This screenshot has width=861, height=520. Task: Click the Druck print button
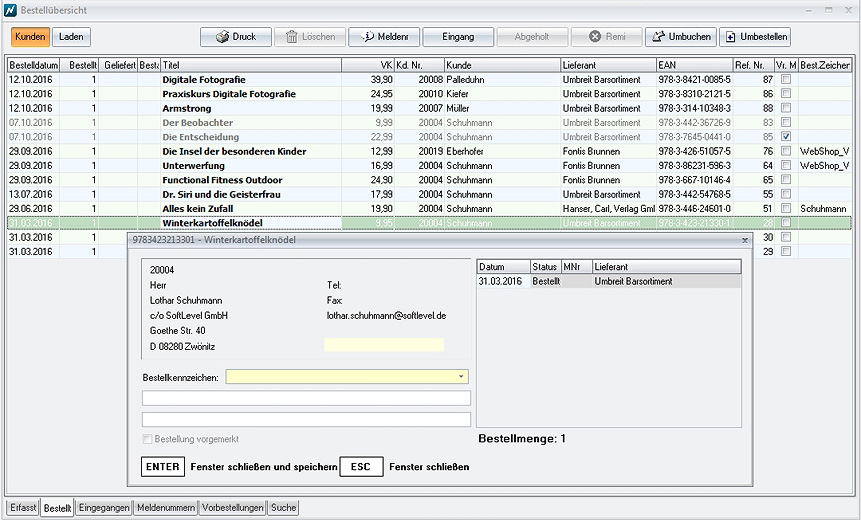tap(235, 37)
